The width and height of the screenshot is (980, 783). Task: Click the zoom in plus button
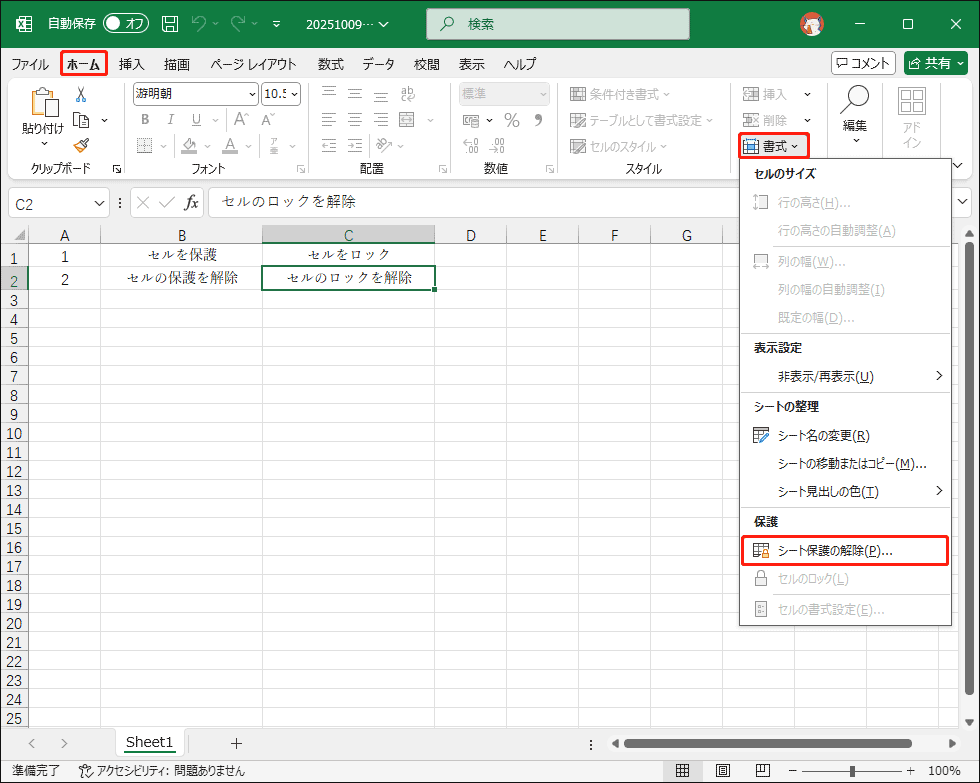911,771
